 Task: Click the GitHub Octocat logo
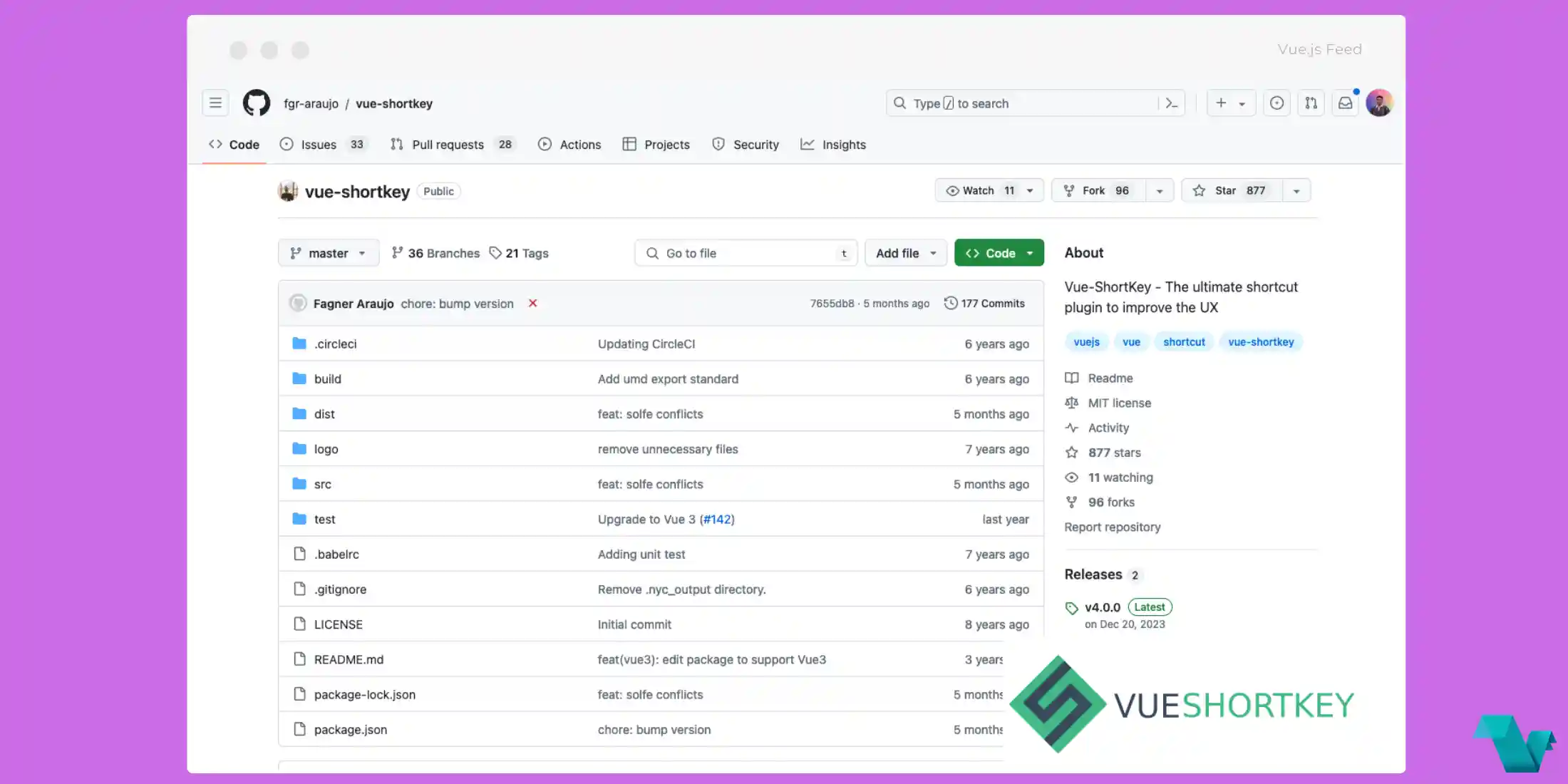(x=257, y=103)
